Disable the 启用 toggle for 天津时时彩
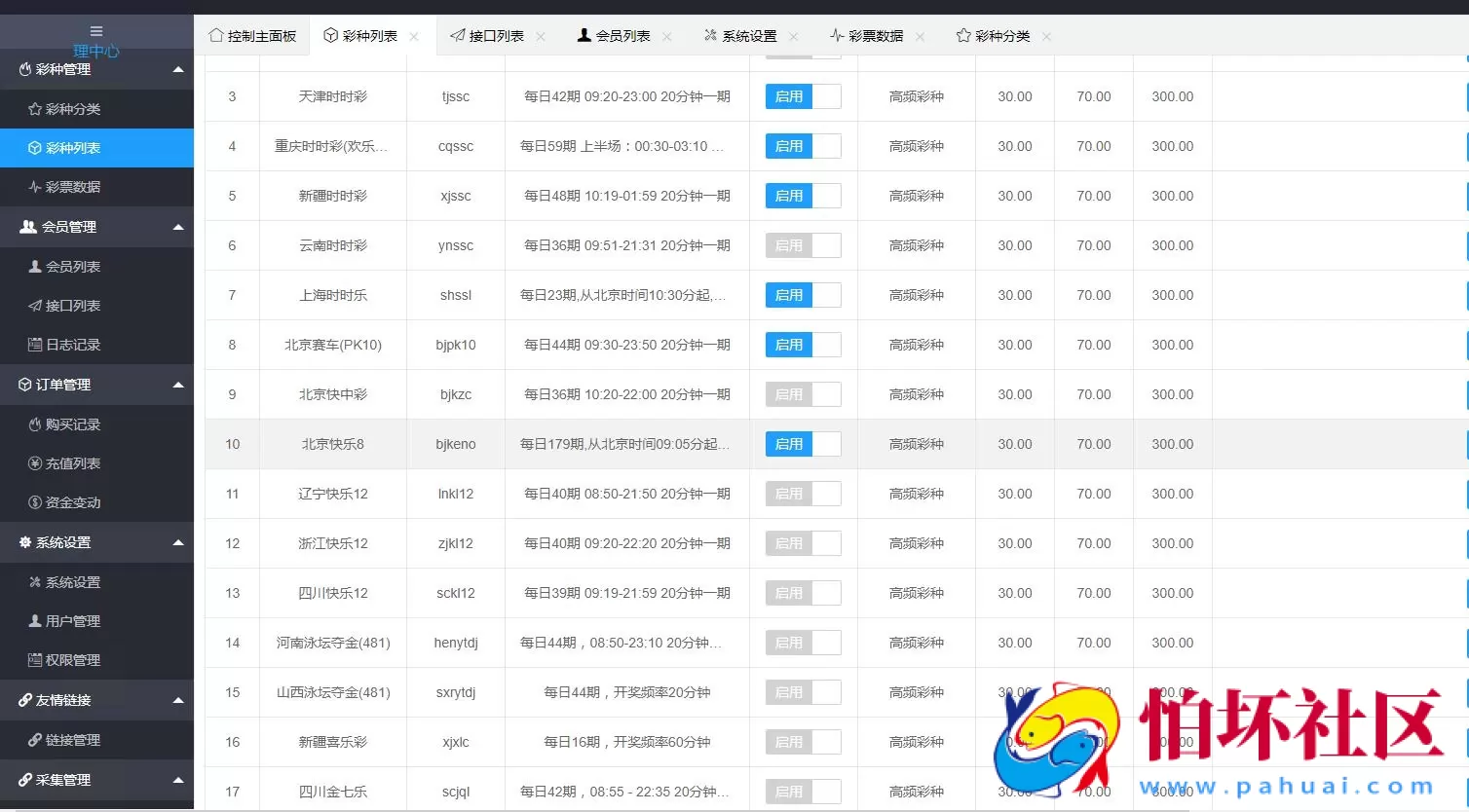This screenshot has width=1469, height=812. (802, 96)
